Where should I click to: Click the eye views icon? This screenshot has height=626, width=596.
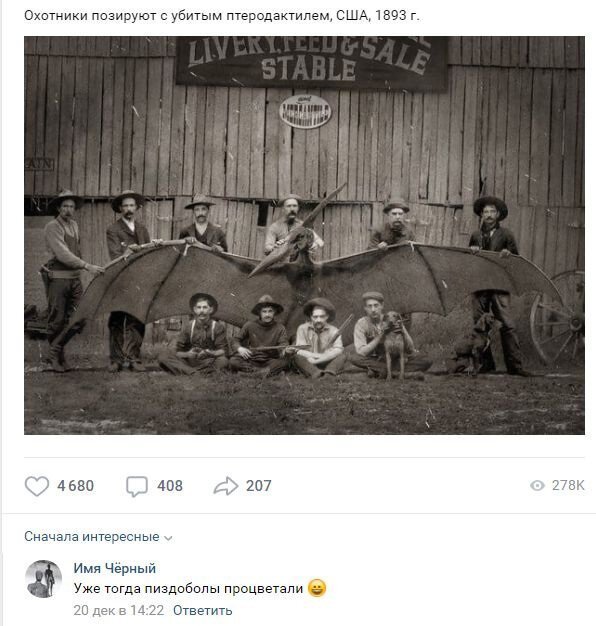(x=537, y=485)
